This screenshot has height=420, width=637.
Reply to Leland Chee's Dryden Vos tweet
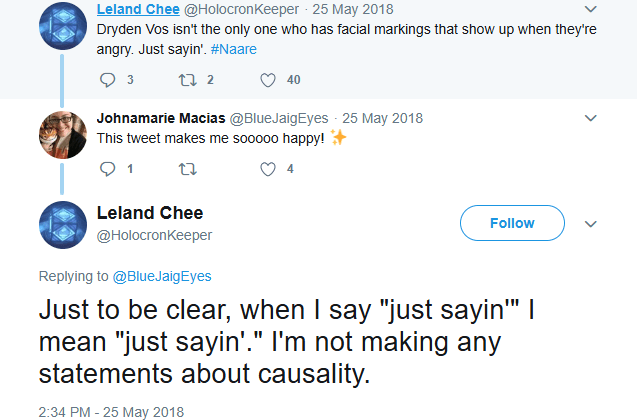[x=110, y=80]
